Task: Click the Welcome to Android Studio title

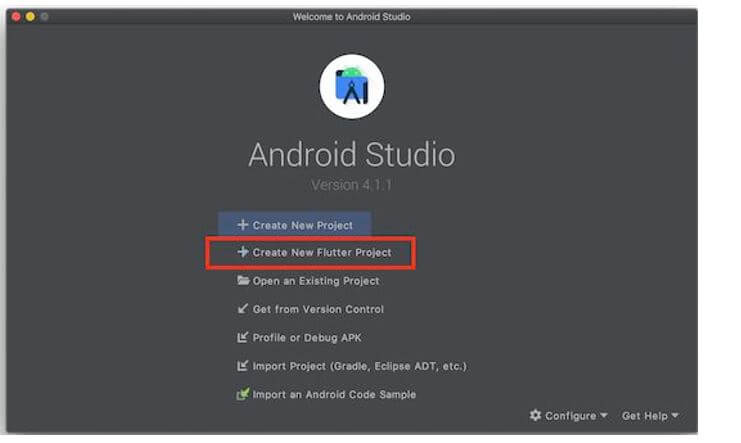Action: point(351,17)
